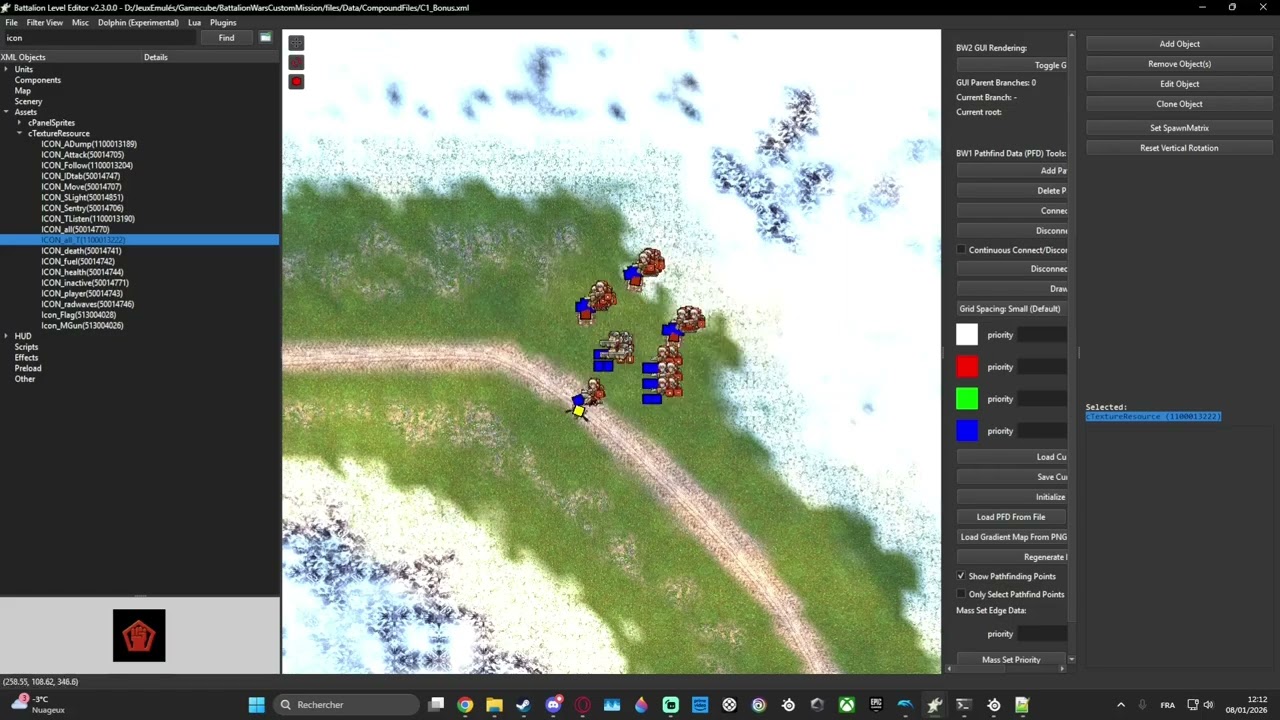Click the red record icon in viewport

point(296,82)
